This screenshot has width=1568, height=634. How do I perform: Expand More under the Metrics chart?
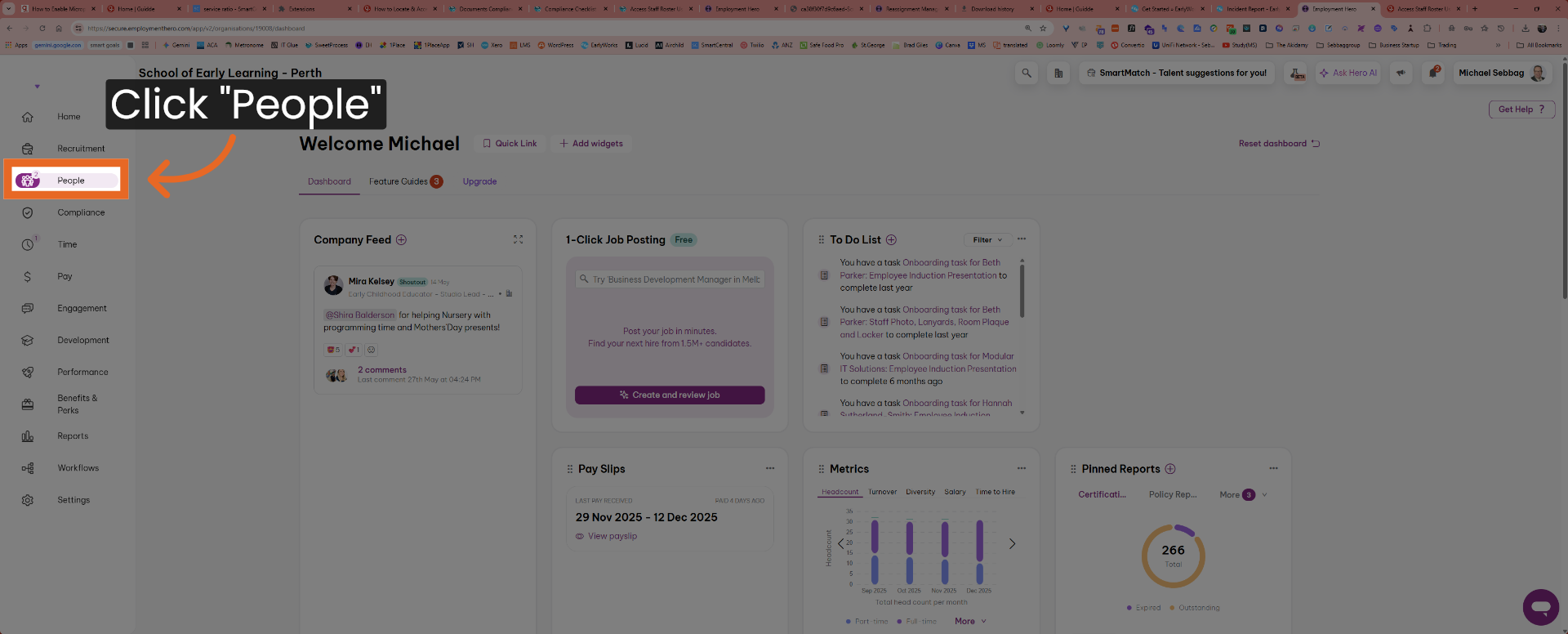tap(970, 622)
